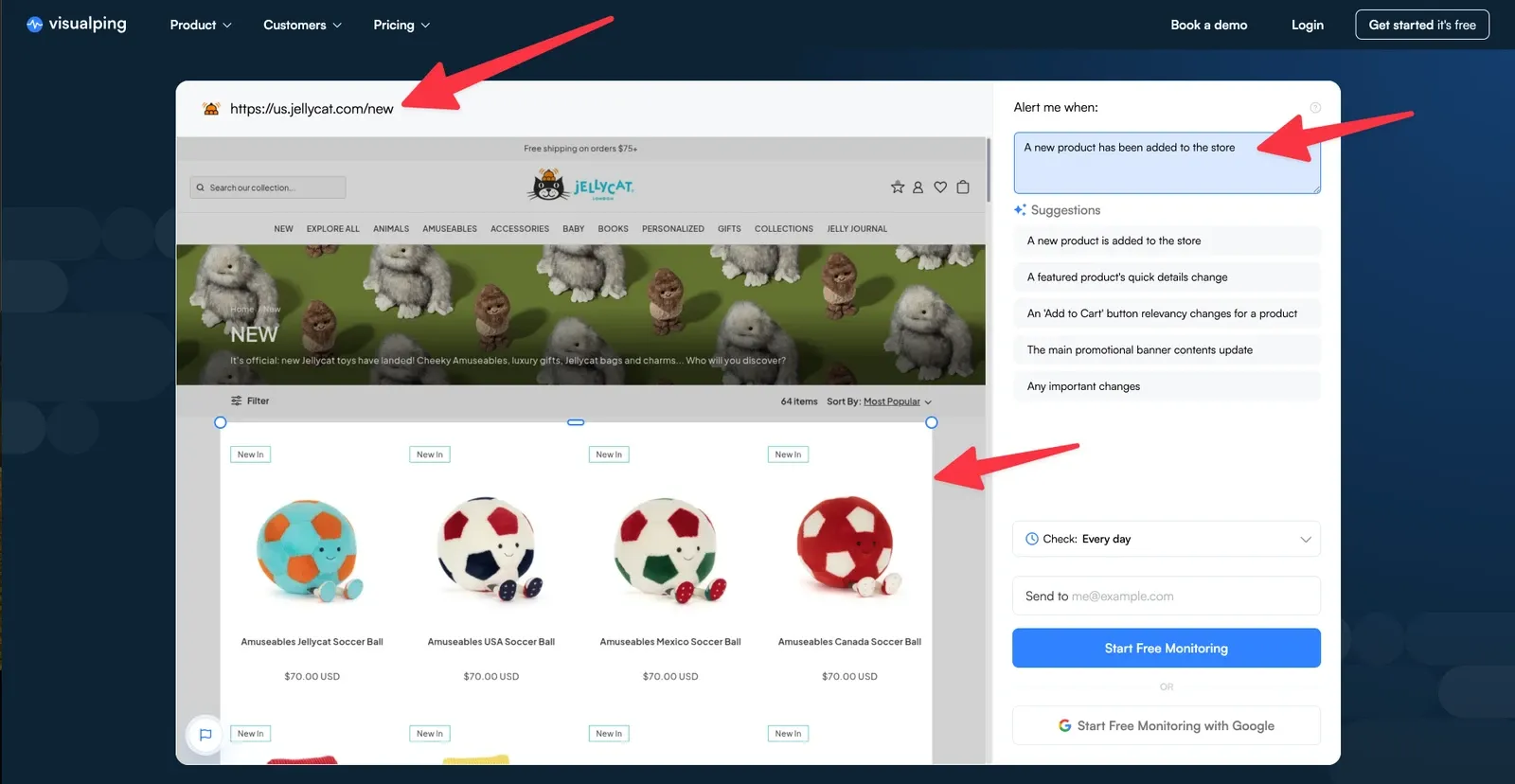This screenshot has height=784, width=1515.
Task: Open the EXPLORE ALL menu item
Action: pos(333,229)
